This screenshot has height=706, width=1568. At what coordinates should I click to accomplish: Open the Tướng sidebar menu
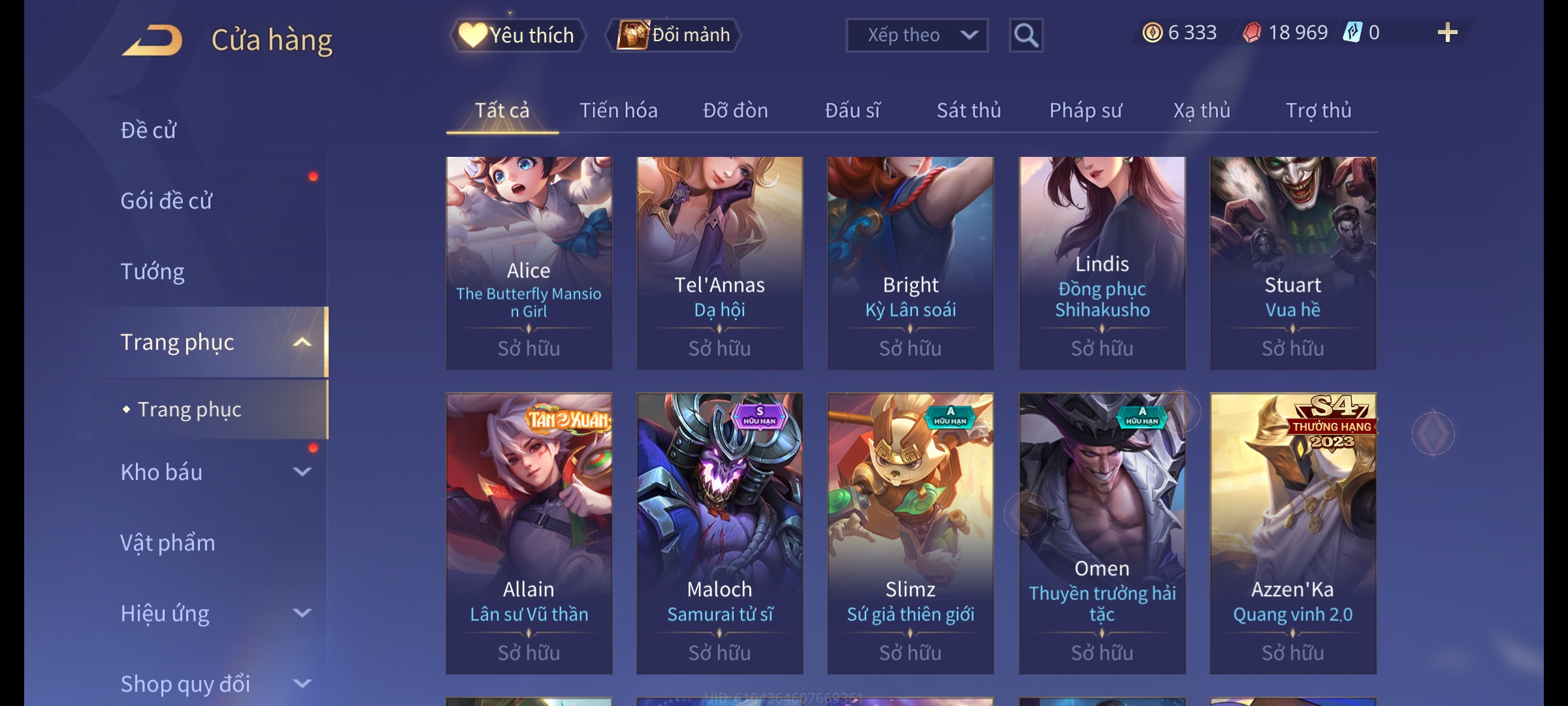click(152, 271)
